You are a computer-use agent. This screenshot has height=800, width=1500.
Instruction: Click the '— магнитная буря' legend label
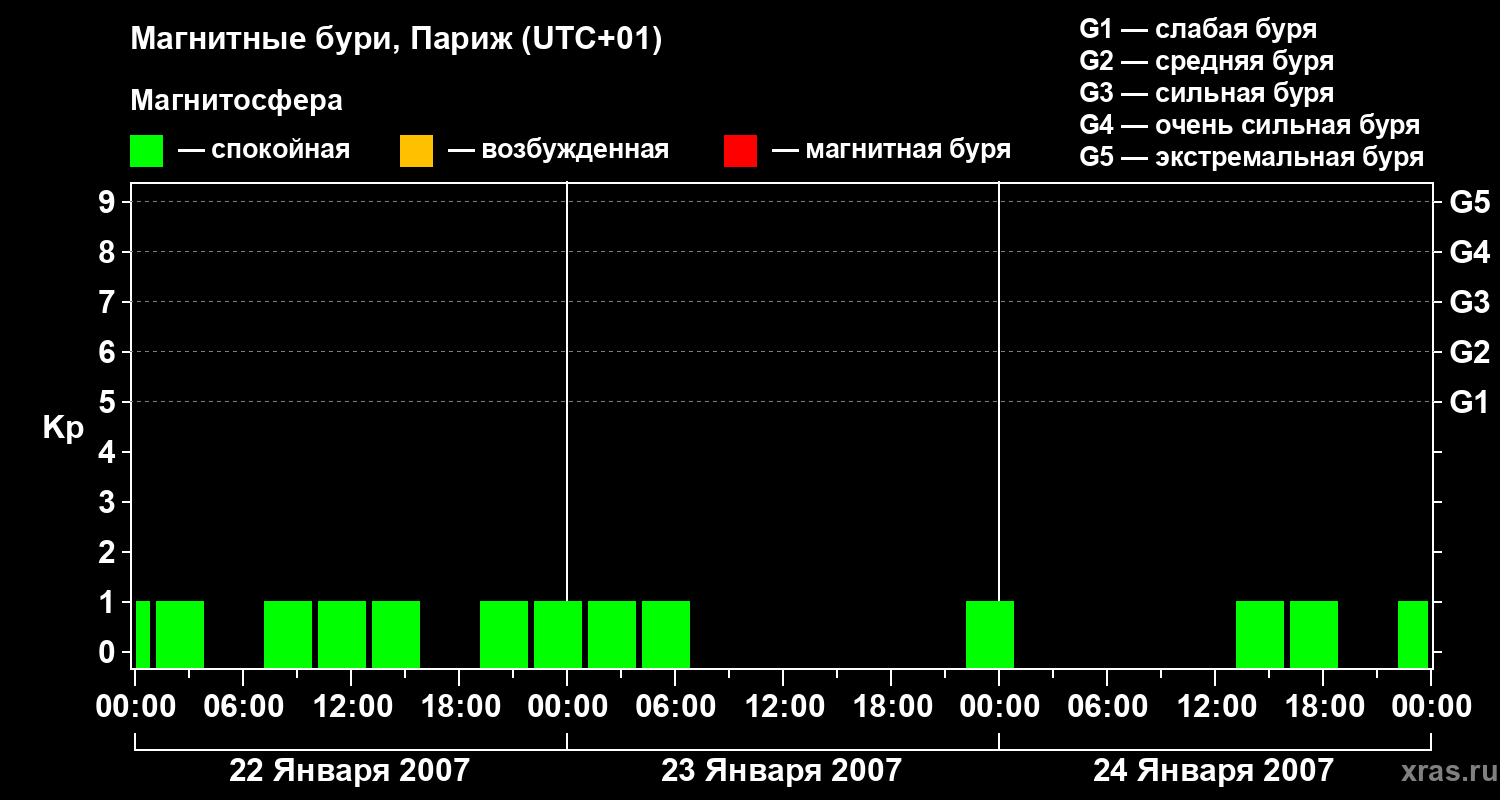[x=891, y=150]
